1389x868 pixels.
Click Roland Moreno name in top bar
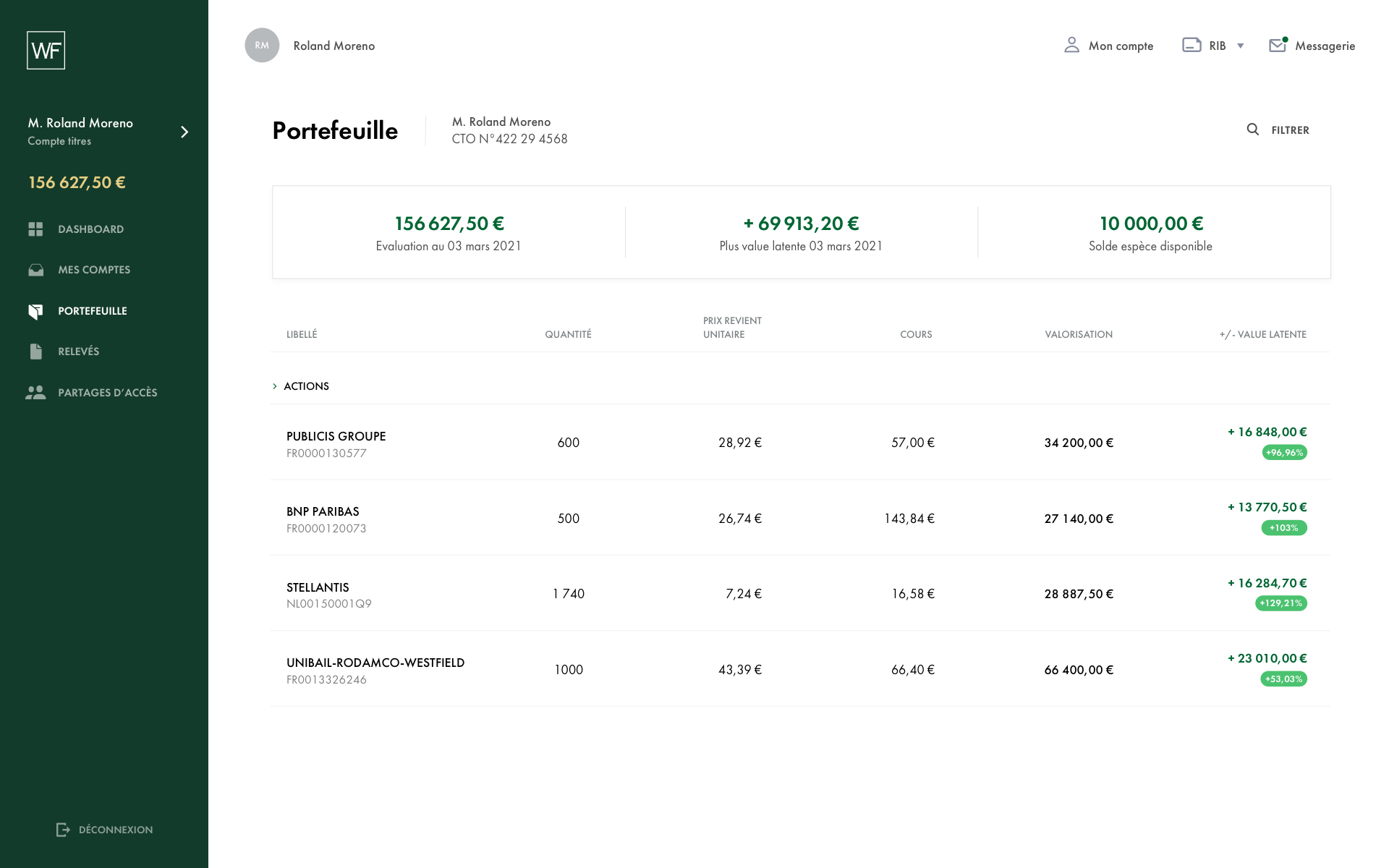(334, 46)
